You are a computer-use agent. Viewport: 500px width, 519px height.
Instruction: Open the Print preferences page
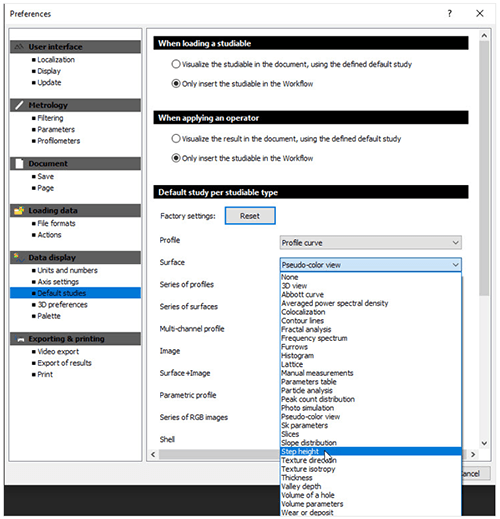45,374
